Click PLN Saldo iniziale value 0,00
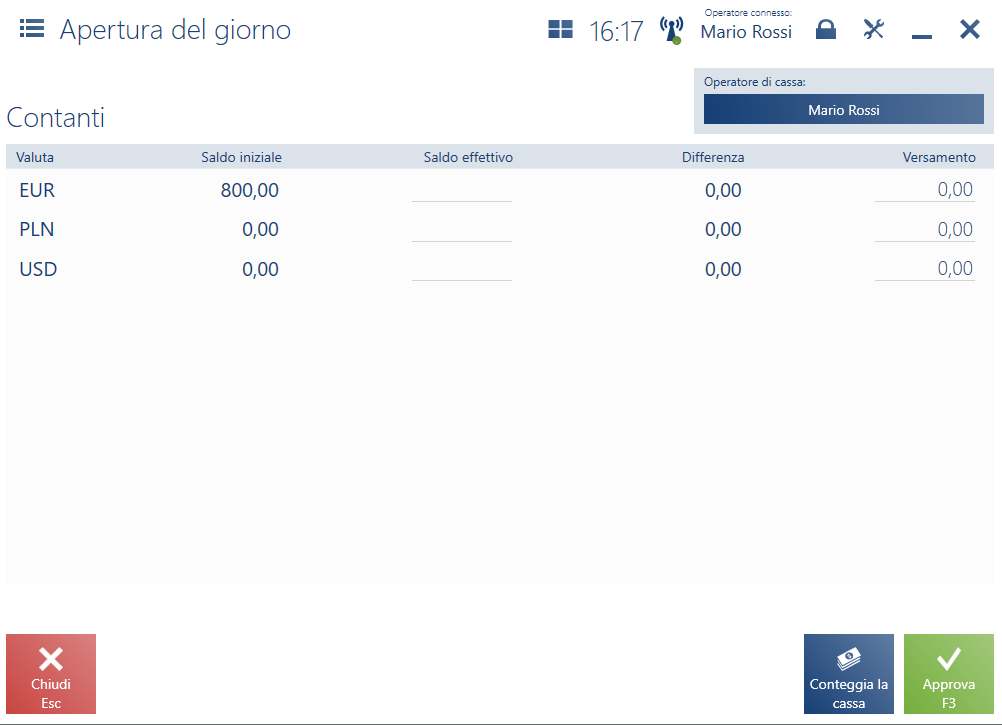Viewport: 1002px width, 725px height. point(260,229)
